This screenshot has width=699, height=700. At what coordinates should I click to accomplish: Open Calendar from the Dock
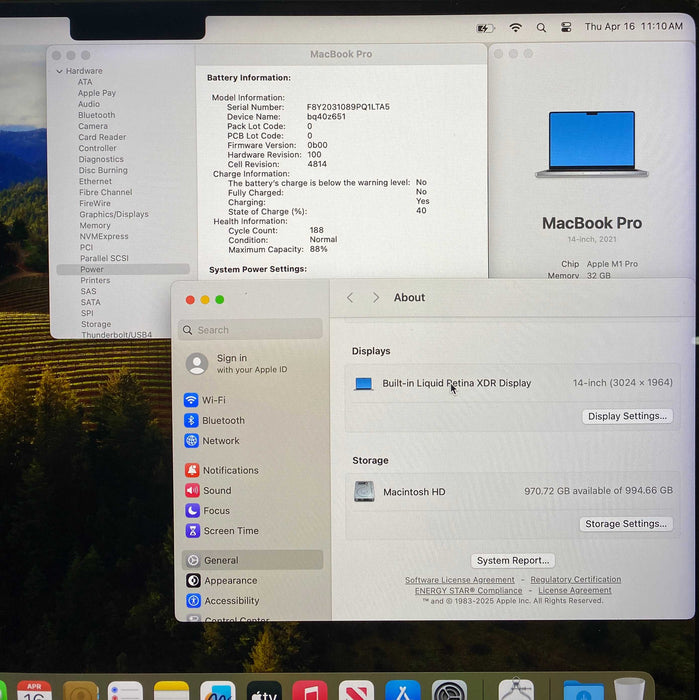click(x=34, y=690)
